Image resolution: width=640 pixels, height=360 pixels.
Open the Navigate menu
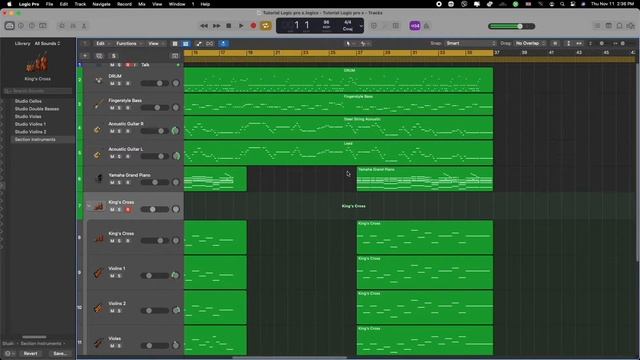[101, 4]
